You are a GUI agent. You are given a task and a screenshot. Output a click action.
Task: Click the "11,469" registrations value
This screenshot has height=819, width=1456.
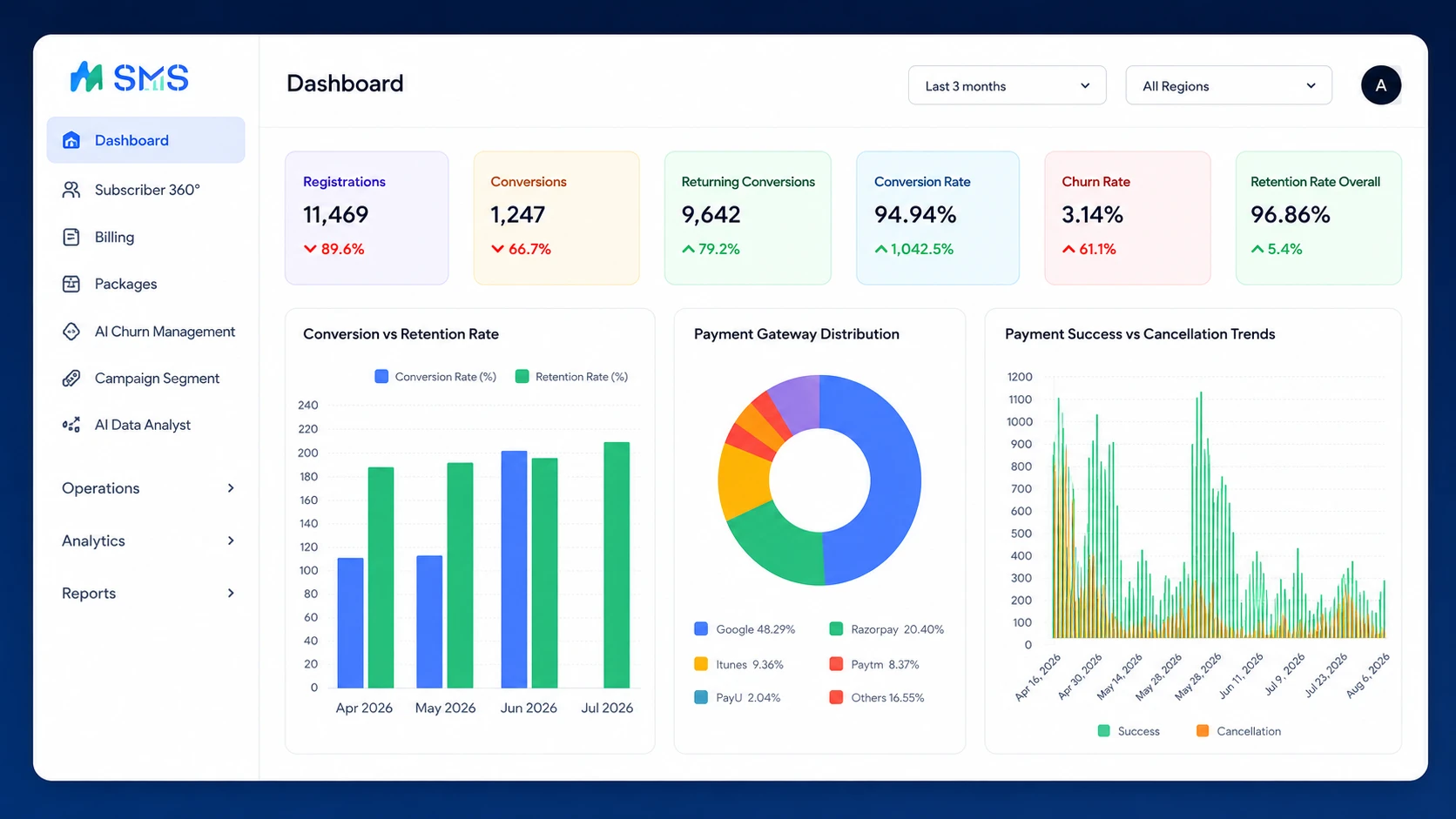point(335,214)
